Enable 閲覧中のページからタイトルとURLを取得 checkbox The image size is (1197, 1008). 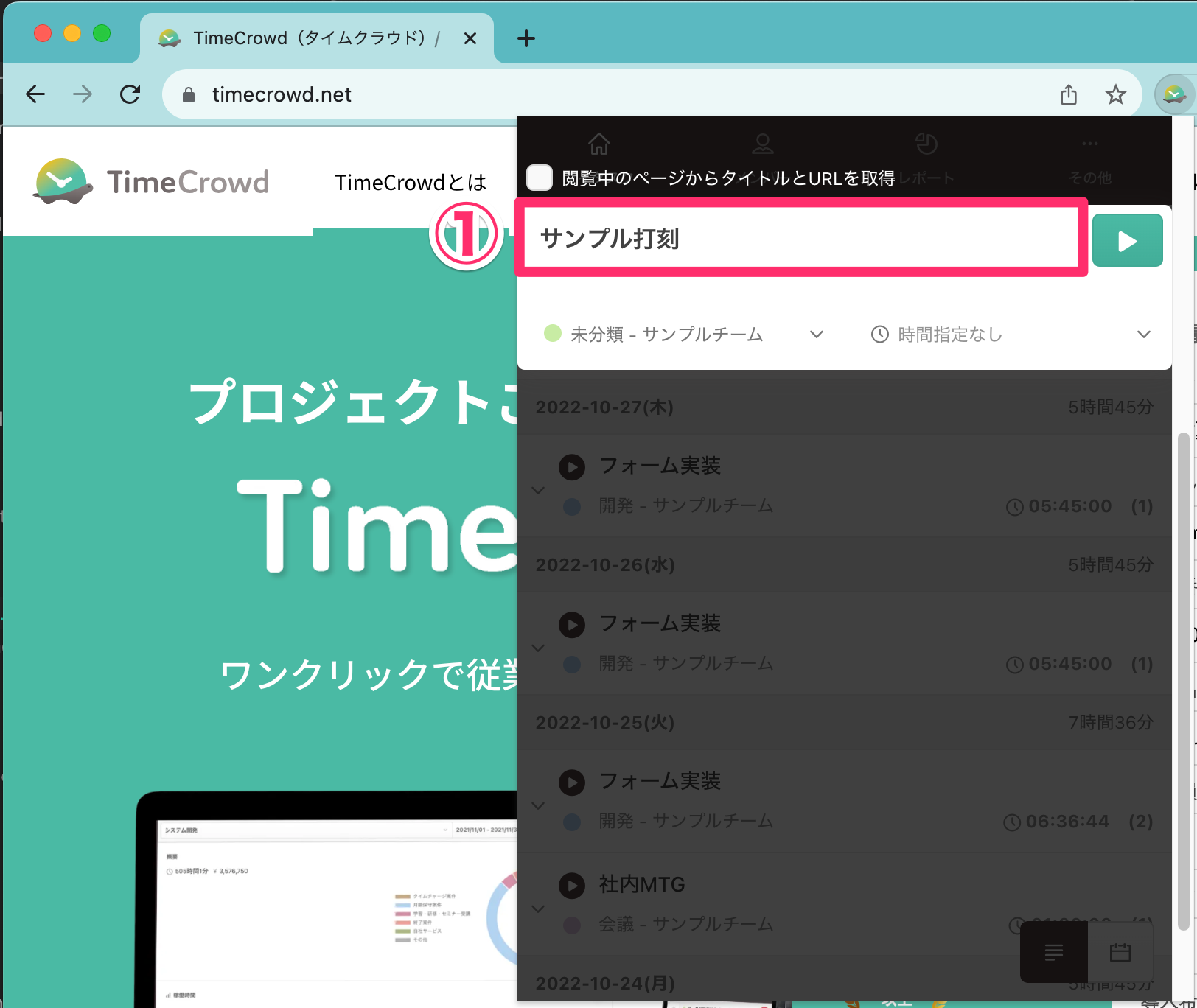(540, 178)
